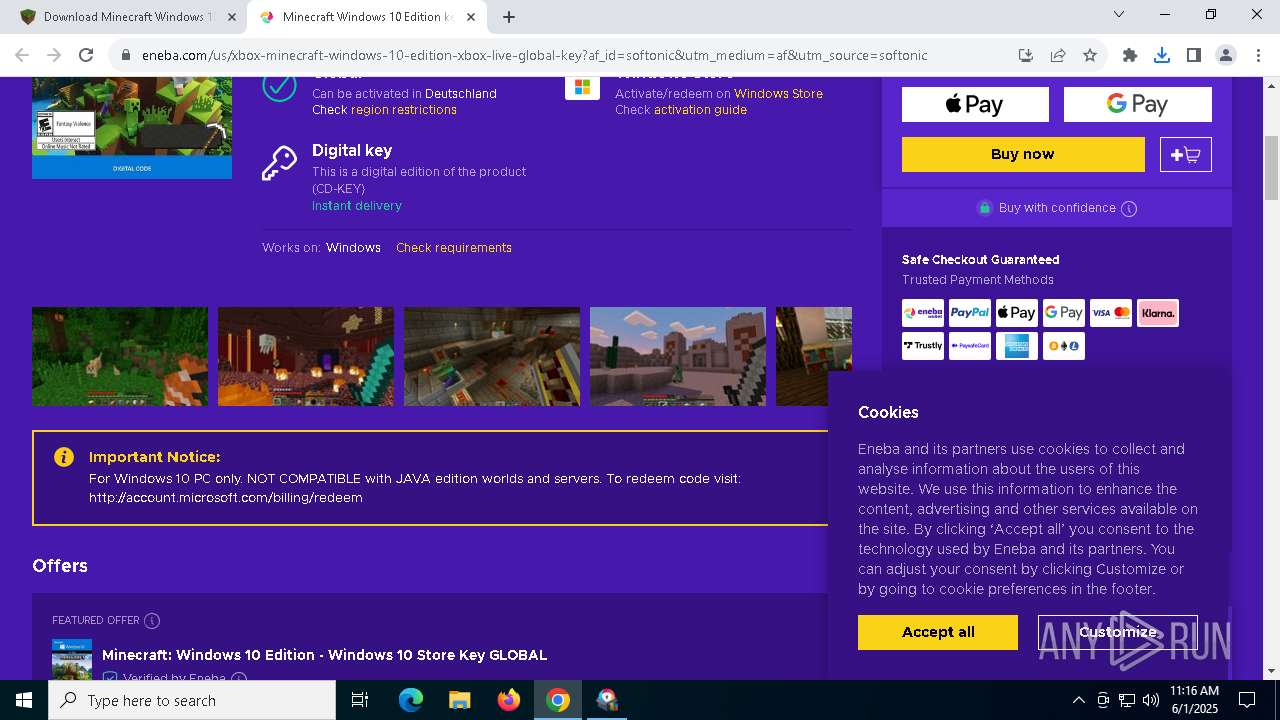
Task: Click the PayPal payment method icon
Action: pyautogui.click(x=970, y=313)
